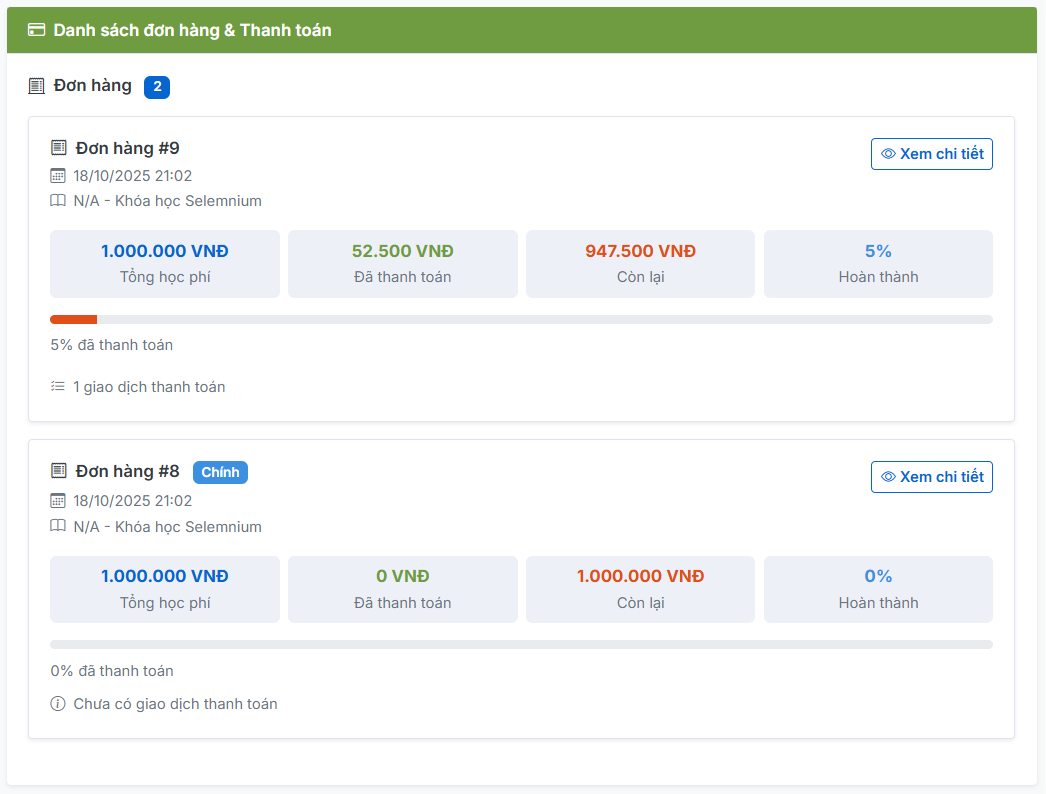Click the blue order count badge showing 2
The image size is (1046, 794).
tap(157, 87)
